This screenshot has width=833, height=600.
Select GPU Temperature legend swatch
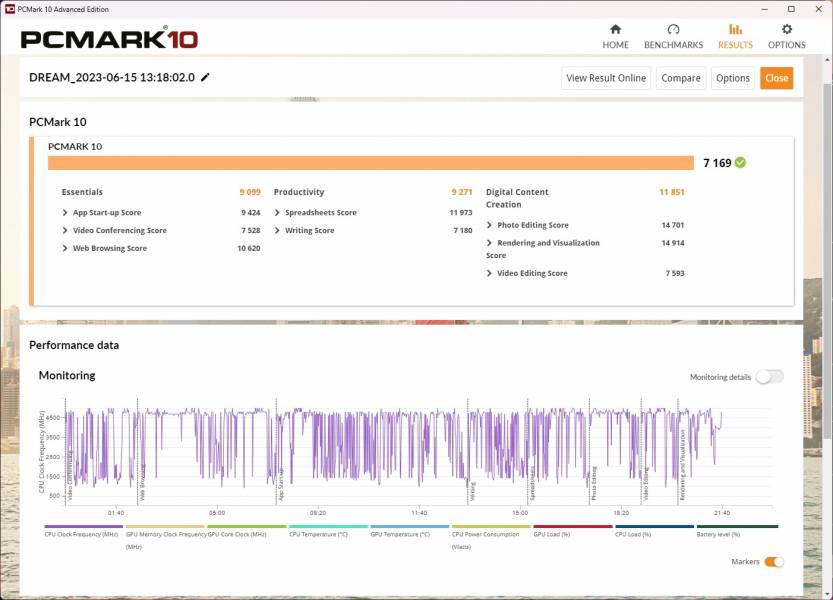[x=410, y=527]
